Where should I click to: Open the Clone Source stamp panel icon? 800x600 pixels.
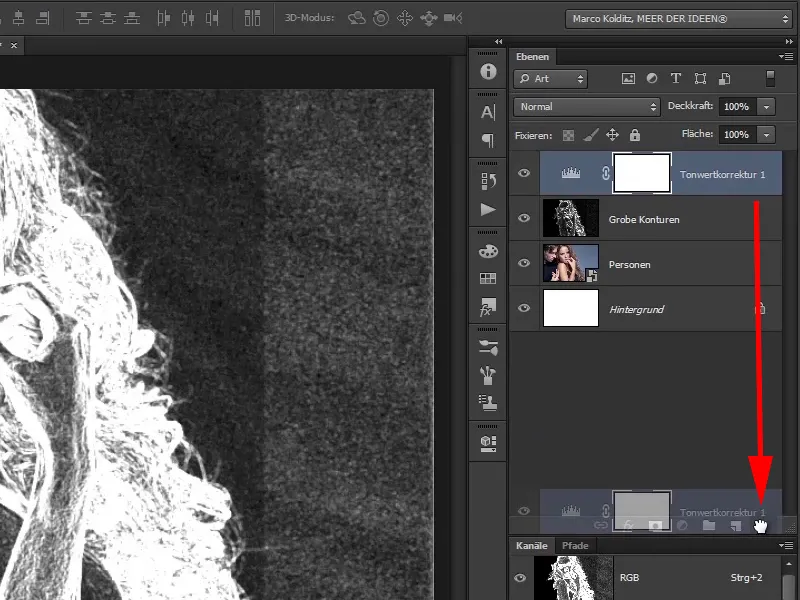click(x=488, y=403)
